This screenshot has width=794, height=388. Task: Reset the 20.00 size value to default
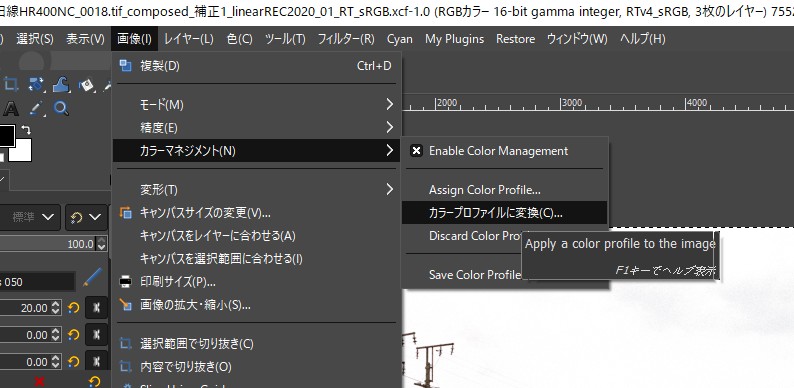click(x=73, y=307)
